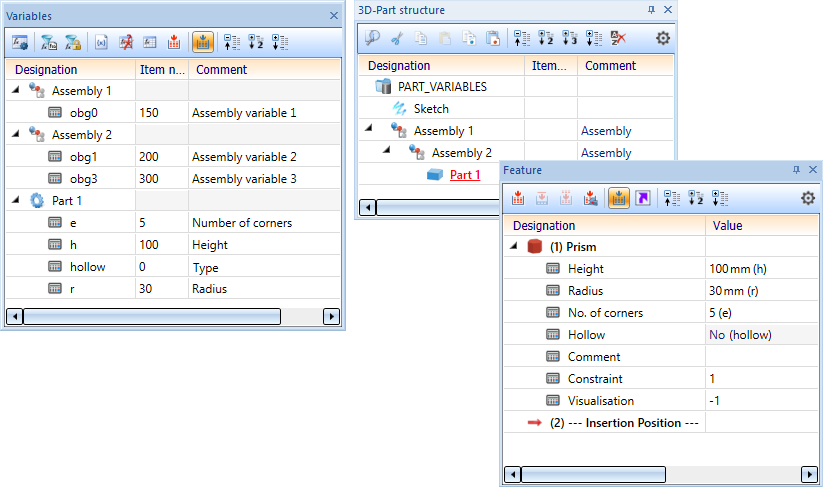Select Insertion Position feature row

pyautogui.click(x=660, y=422)
